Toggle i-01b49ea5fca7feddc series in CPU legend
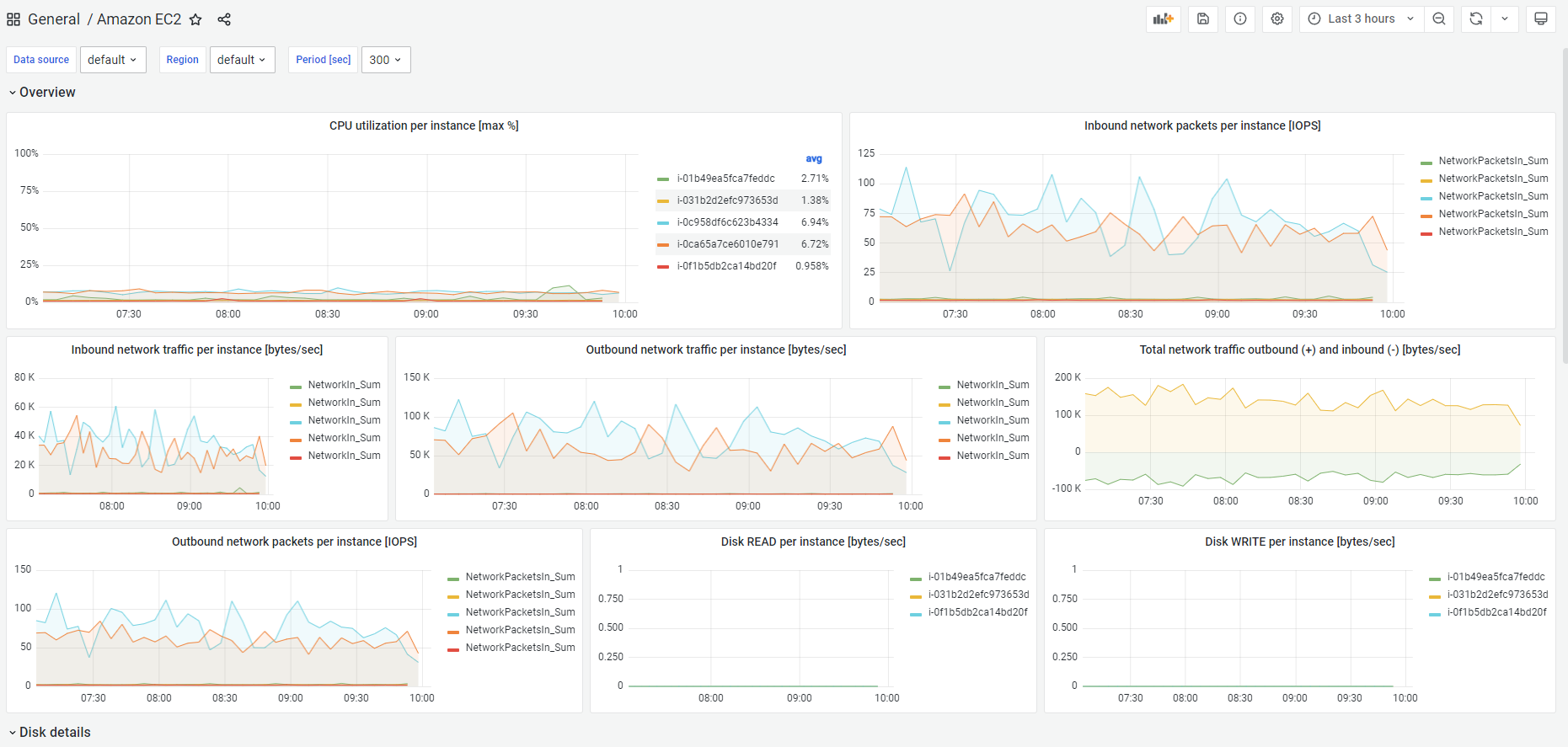 726,179
